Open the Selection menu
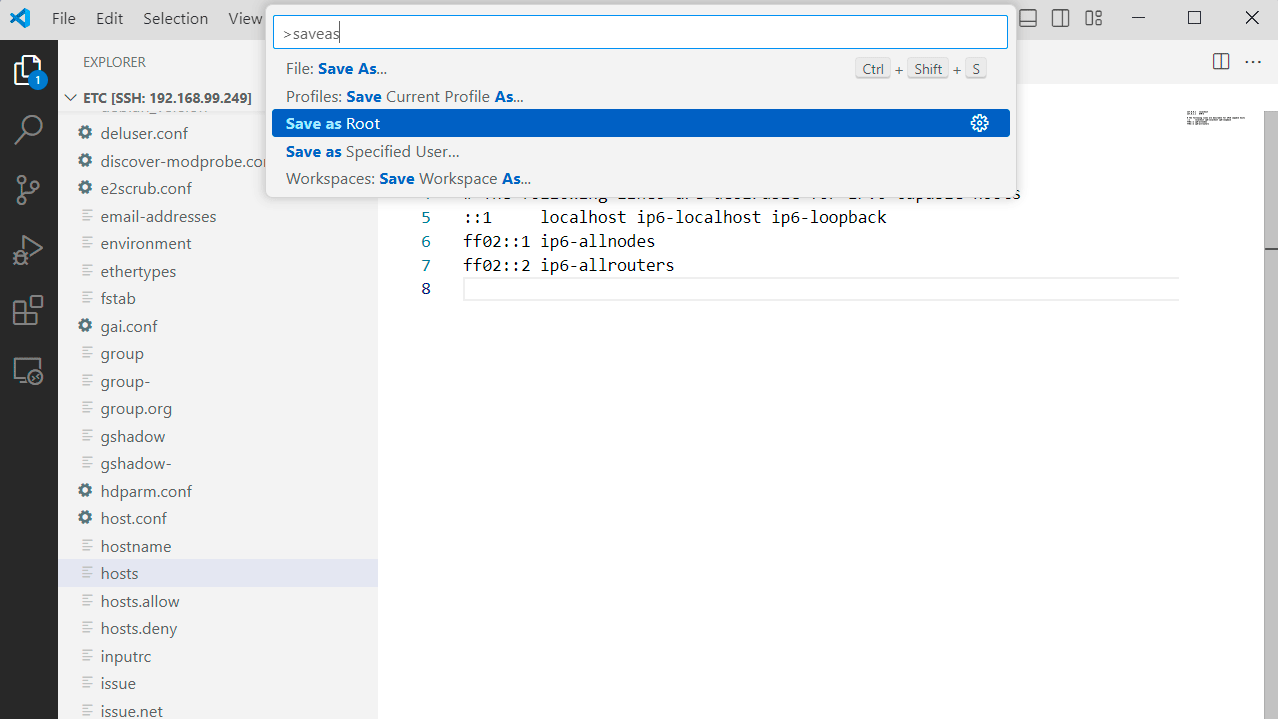The height and width of the screenshot is (719, 1278). [176, 18]
